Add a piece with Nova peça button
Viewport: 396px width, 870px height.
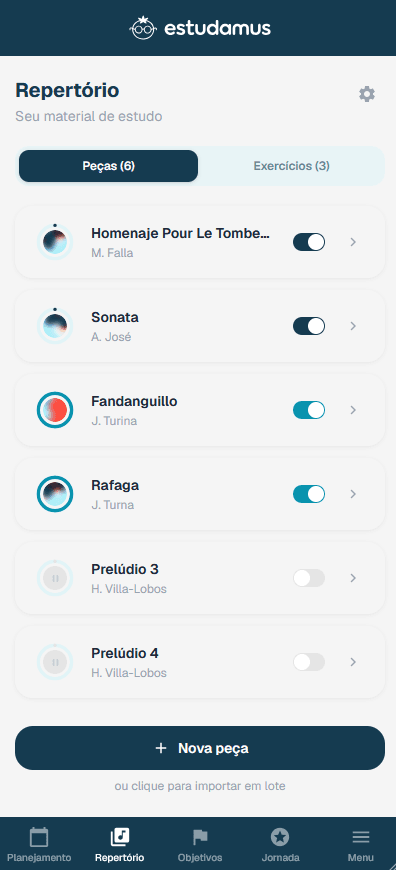click(200, 748)
